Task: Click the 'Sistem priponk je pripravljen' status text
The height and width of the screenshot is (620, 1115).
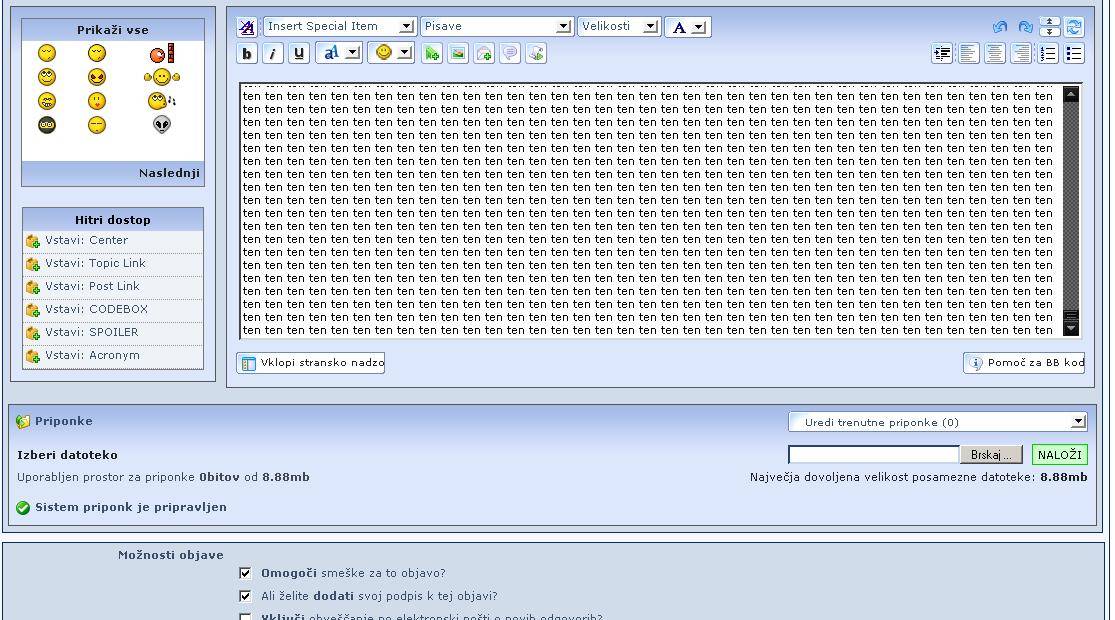Action: coord(131,507)
